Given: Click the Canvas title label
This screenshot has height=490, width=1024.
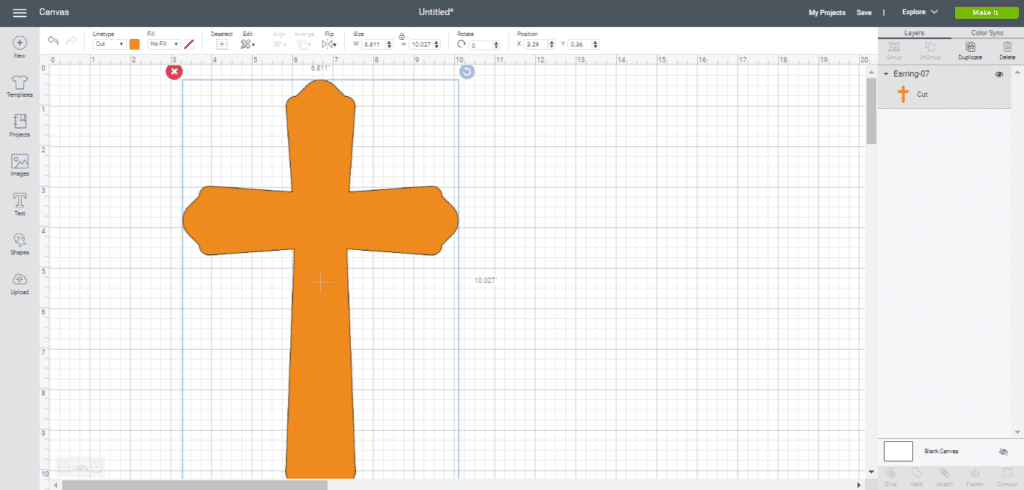Looking at the screenshot, I should pyautogui.click(x=54, y=12).
